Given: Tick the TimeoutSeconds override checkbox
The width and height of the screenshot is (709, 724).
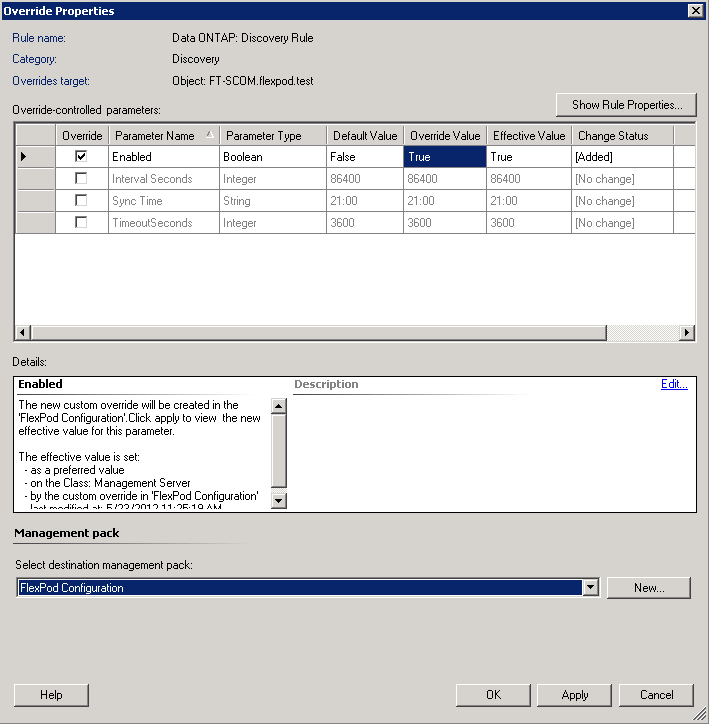Looking at the screenshot, I should [81, 223].
